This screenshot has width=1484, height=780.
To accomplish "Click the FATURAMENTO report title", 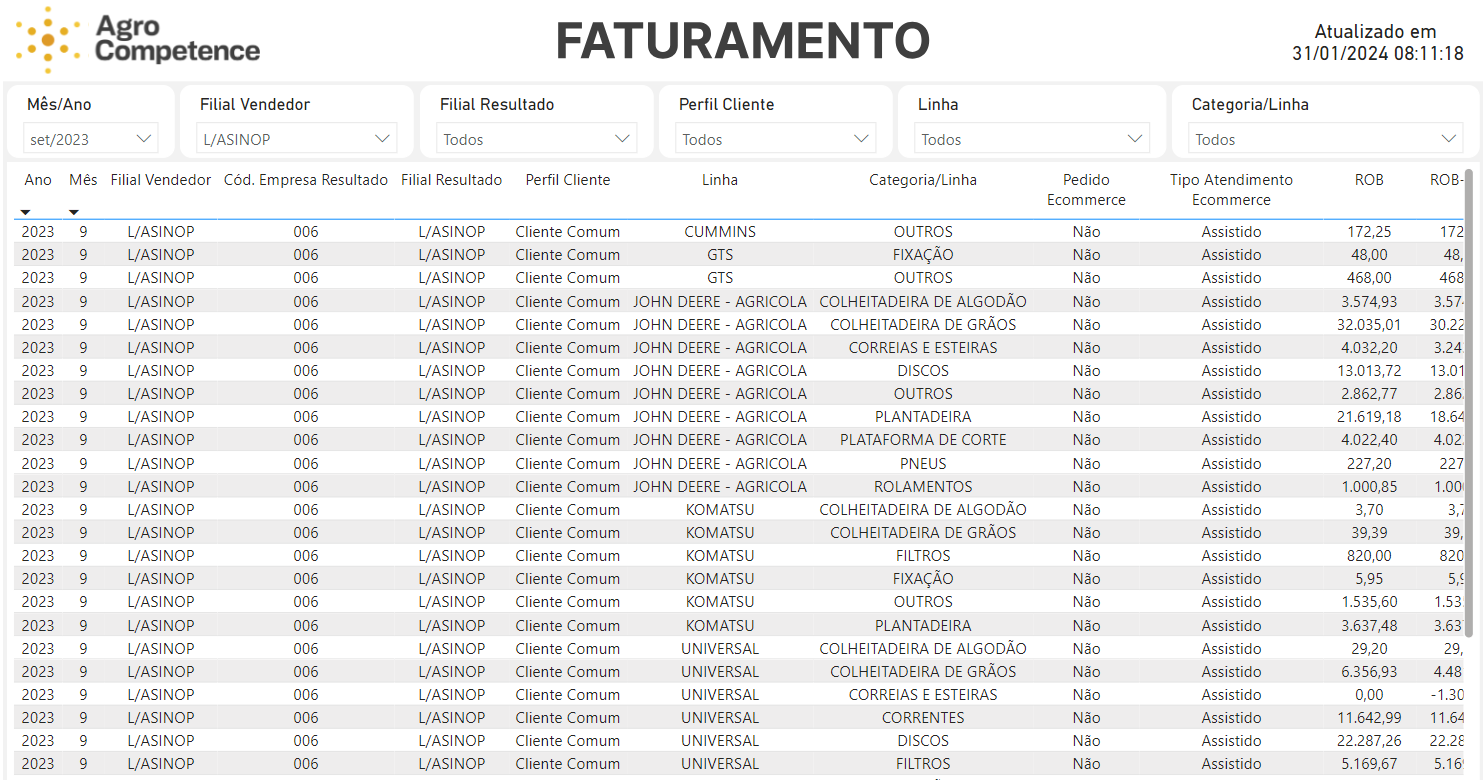I will click(742, 41).
